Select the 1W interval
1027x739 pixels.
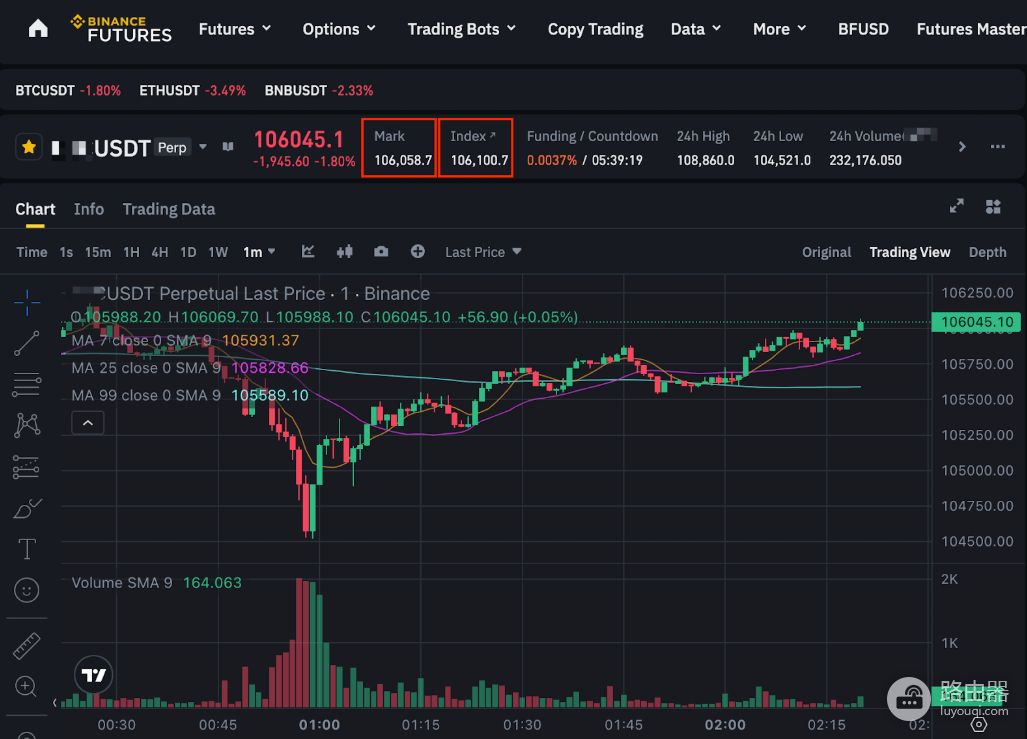tap(218, 252)
